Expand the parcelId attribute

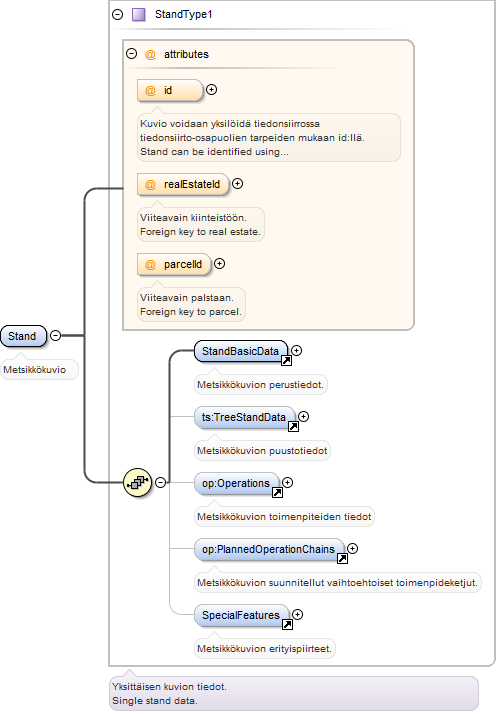pyautogui.click(x=220, y=264)
